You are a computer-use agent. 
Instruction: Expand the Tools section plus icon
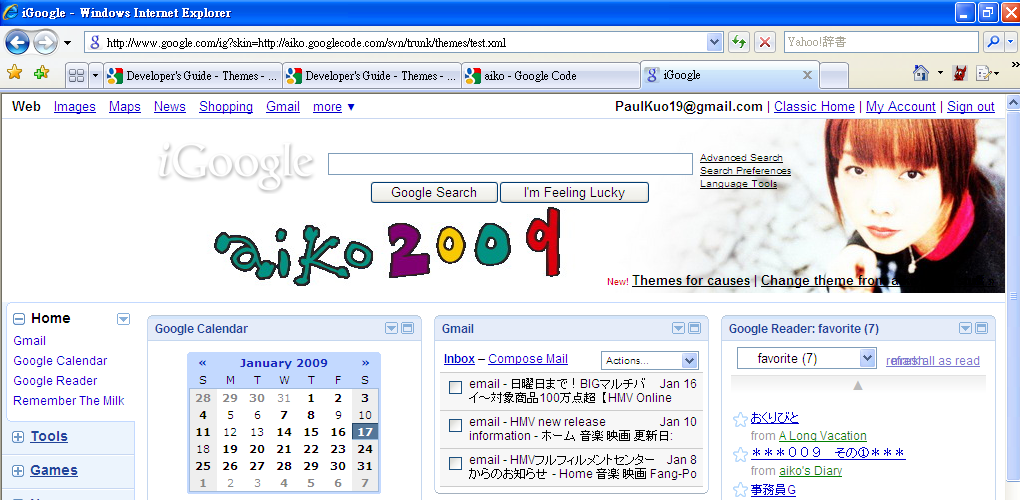[x=18, y=438]
